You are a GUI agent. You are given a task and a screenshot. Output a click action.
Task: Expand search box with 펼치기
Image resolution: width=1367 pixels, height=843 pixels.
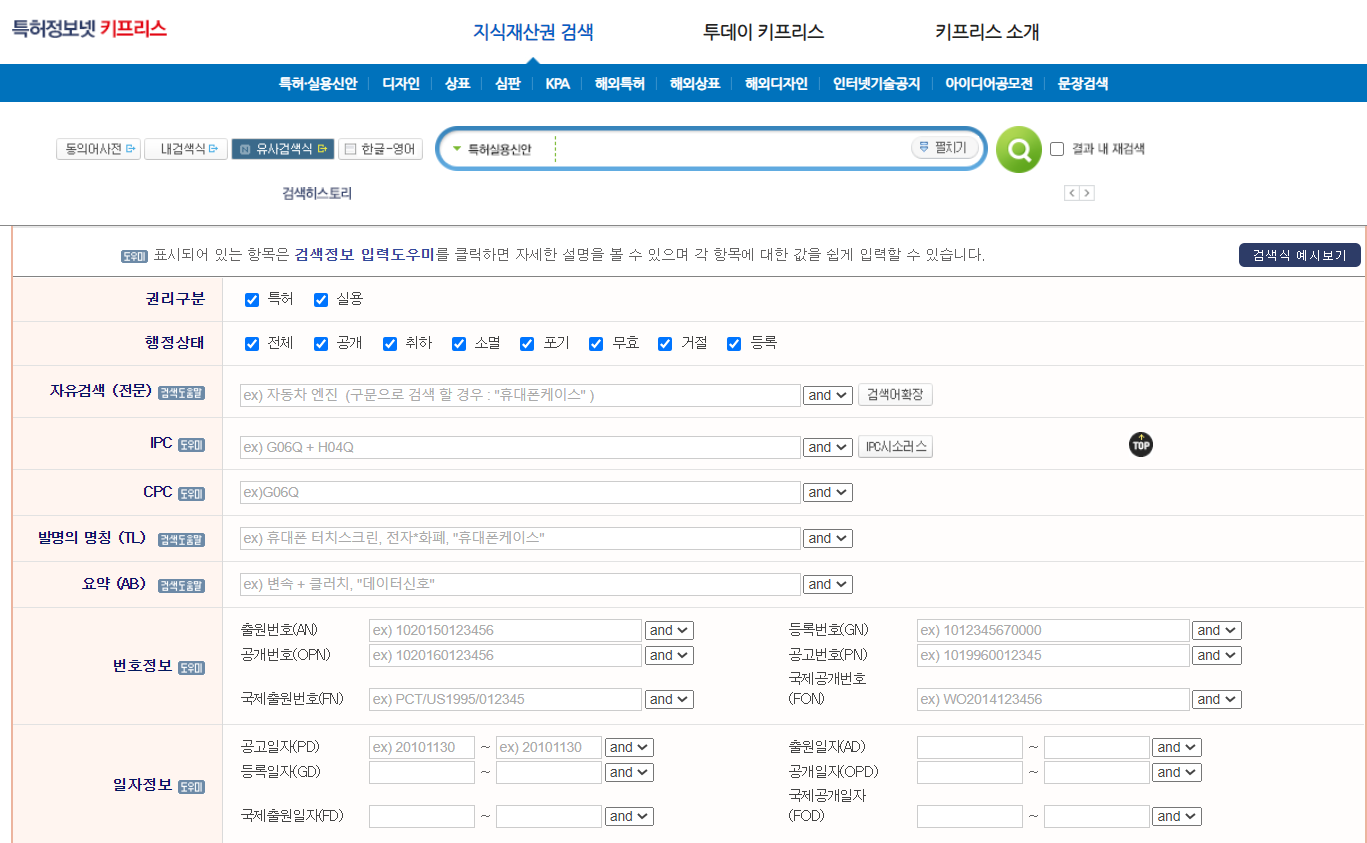coord(943,148)
